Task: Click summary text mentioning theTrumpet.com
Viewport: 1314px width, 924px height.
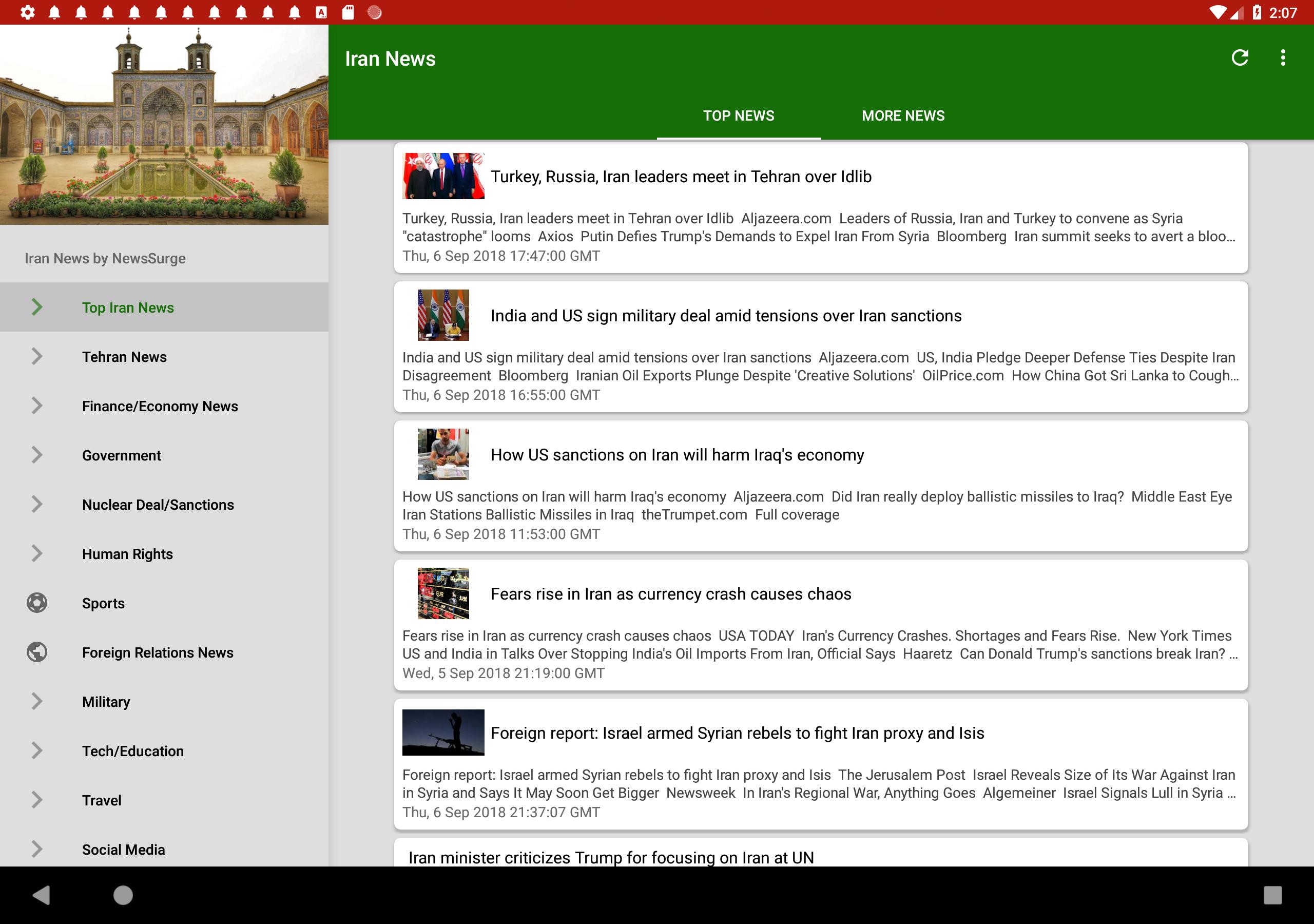Action: click(x=817, y=506)
